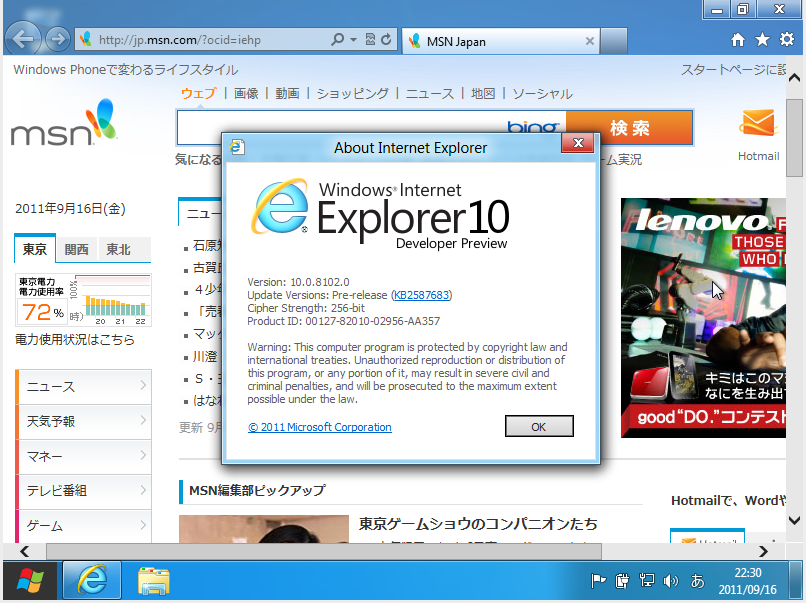806x603 pixels.
Task: Select the ショッピング search category
Action: coord(353,94)
